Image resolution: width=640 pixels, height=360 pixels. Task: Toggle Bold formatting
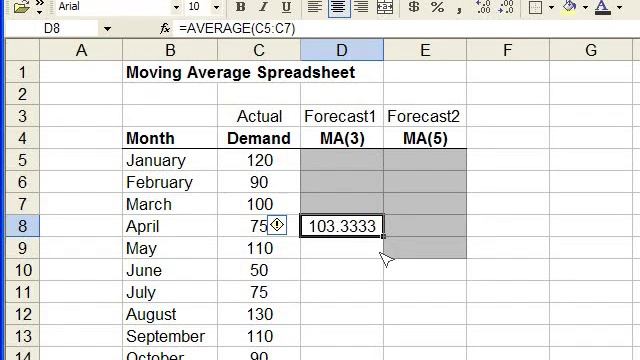coord(240,7)
